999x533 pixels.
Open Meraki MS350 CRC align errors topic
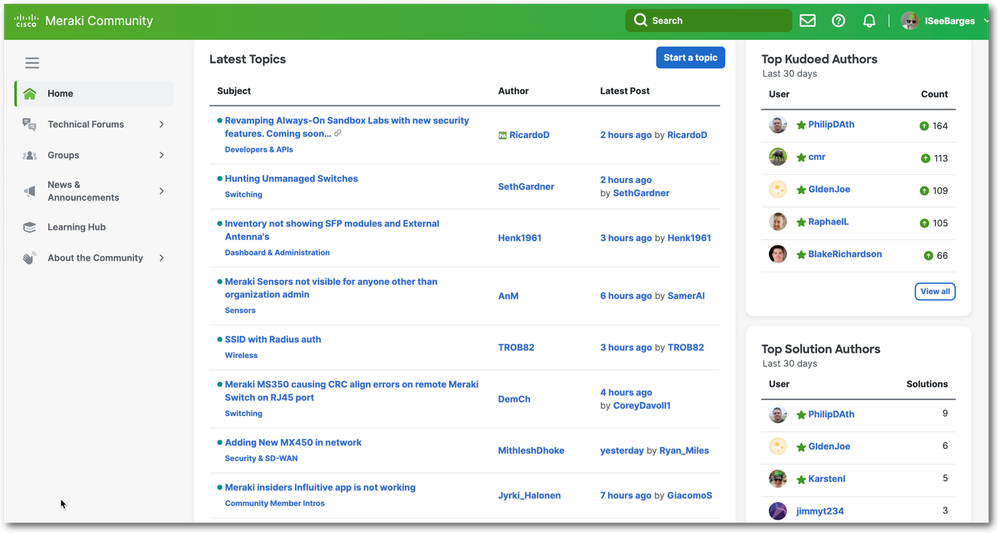point(352,391)
